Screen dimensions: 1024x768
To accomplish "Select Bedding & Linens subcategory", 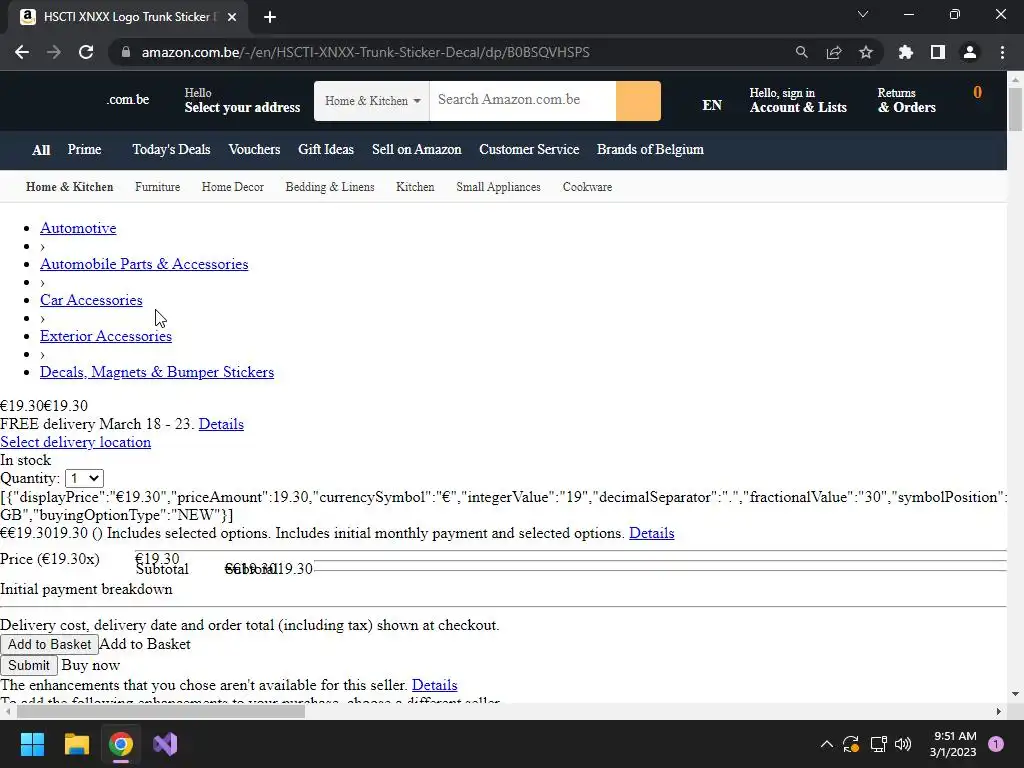I will click(x=330, y=187).
